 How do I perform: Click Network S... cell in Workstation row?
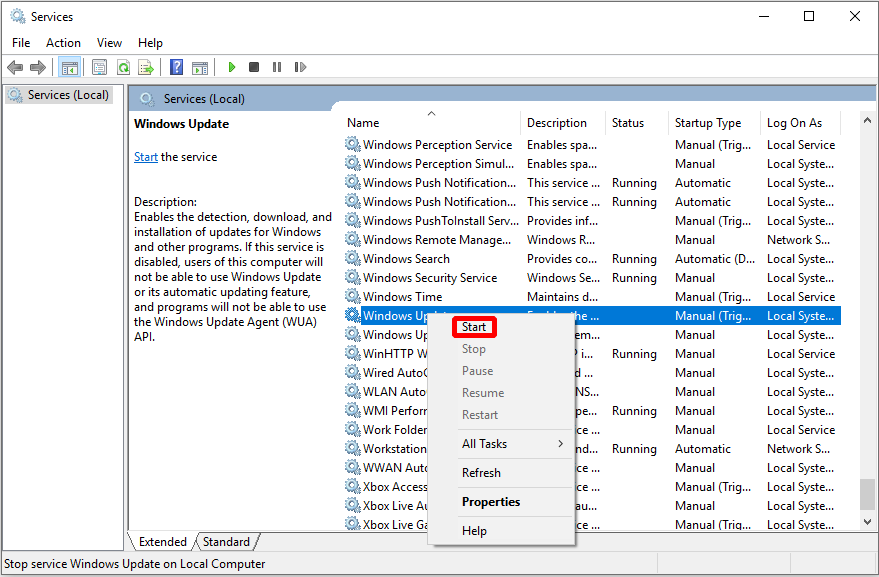click(798, 449)
